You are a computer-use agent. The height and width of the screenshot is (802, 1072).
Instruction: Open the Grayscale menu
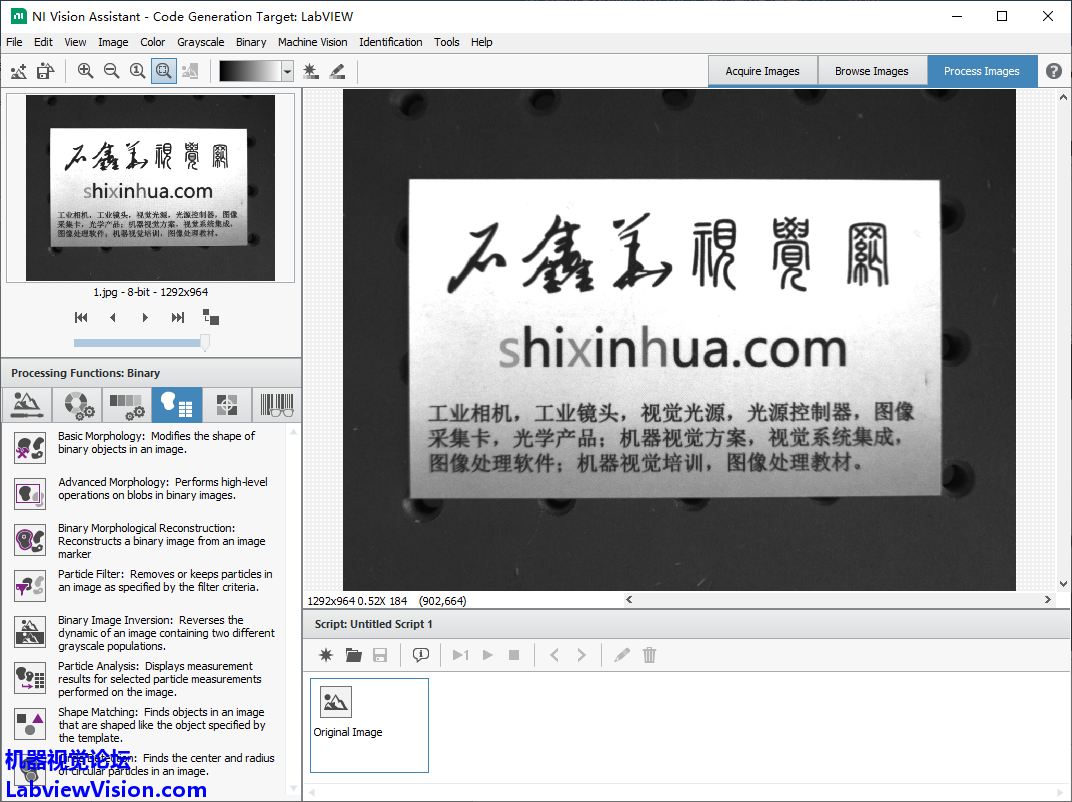[x=200, y=42]
